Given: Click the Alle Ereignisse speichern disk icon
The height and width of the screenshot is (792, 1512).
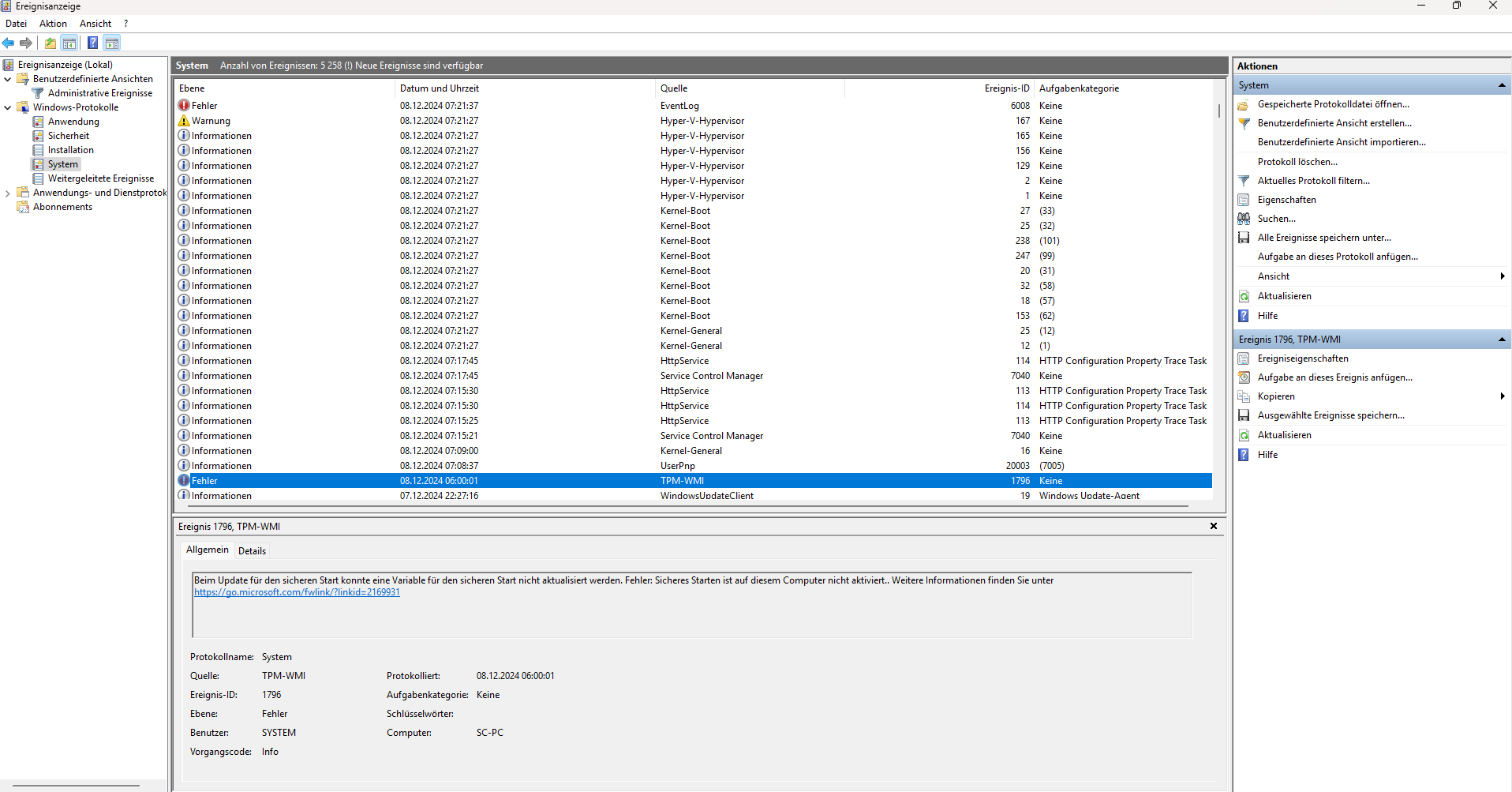Looking at the screenshot, I should 1244,238.
